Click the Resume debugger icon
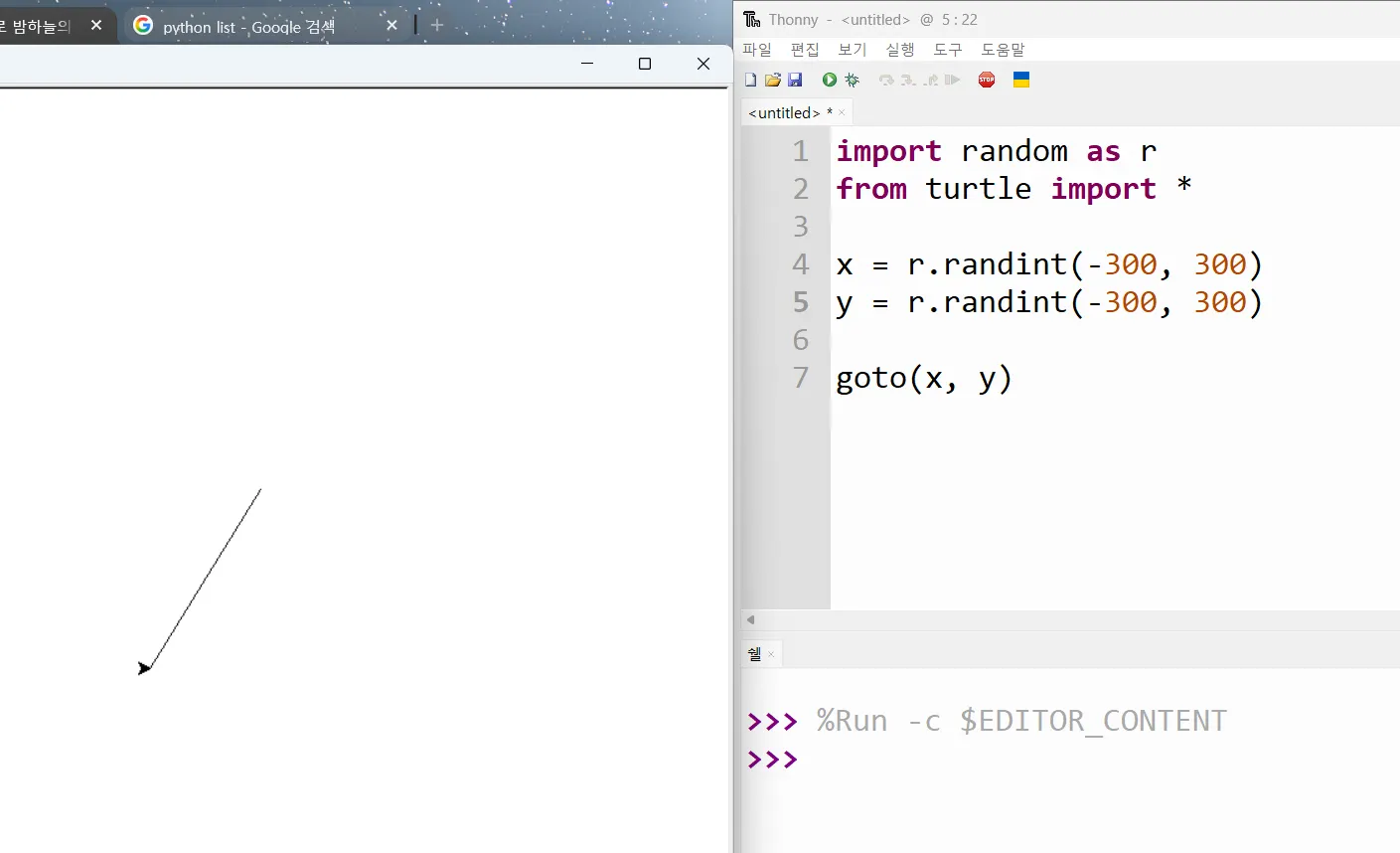1400x853 pixels. click(952, 80)
